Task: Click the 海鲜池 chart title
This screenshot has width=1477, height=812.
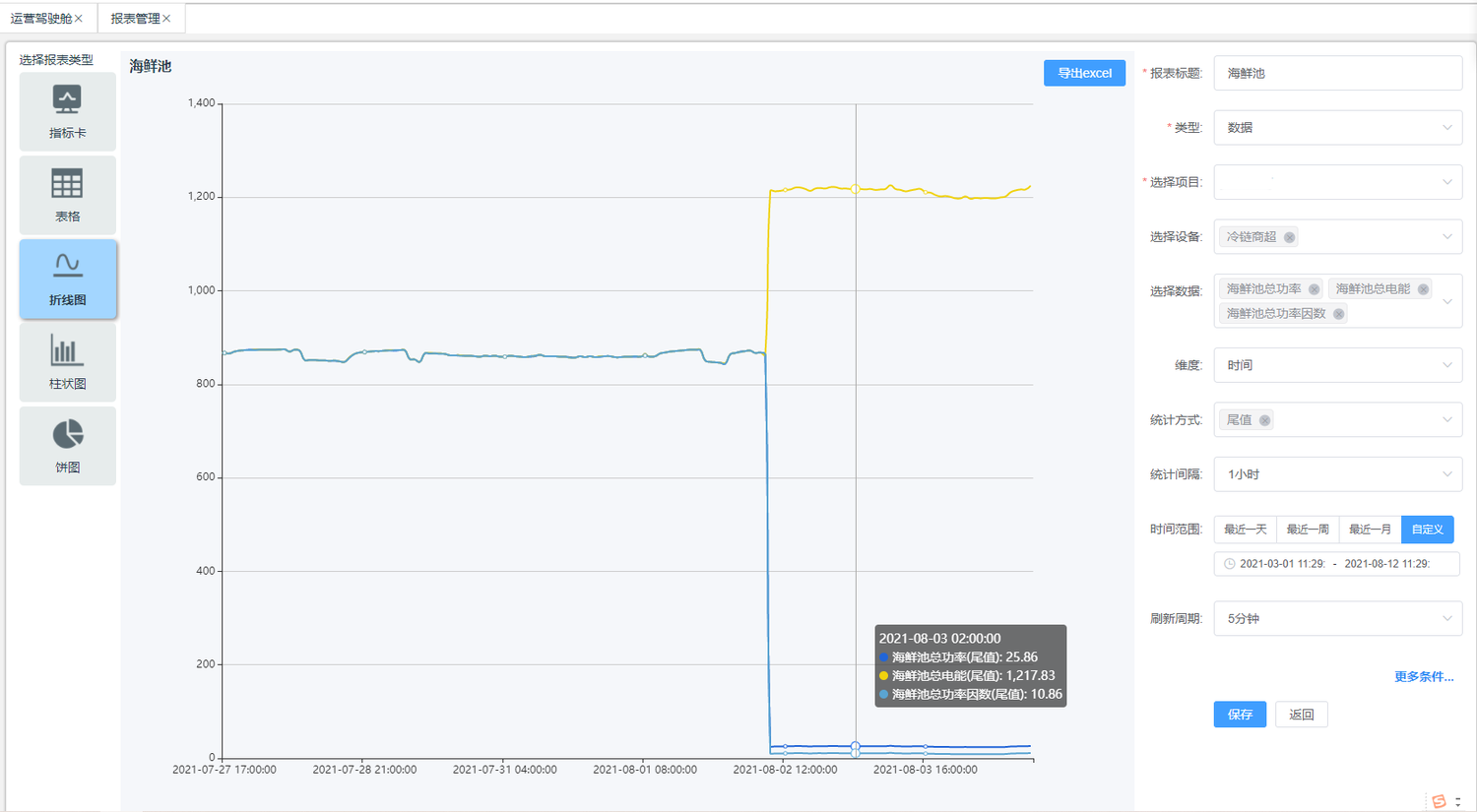Action: (x=151, y=66)
